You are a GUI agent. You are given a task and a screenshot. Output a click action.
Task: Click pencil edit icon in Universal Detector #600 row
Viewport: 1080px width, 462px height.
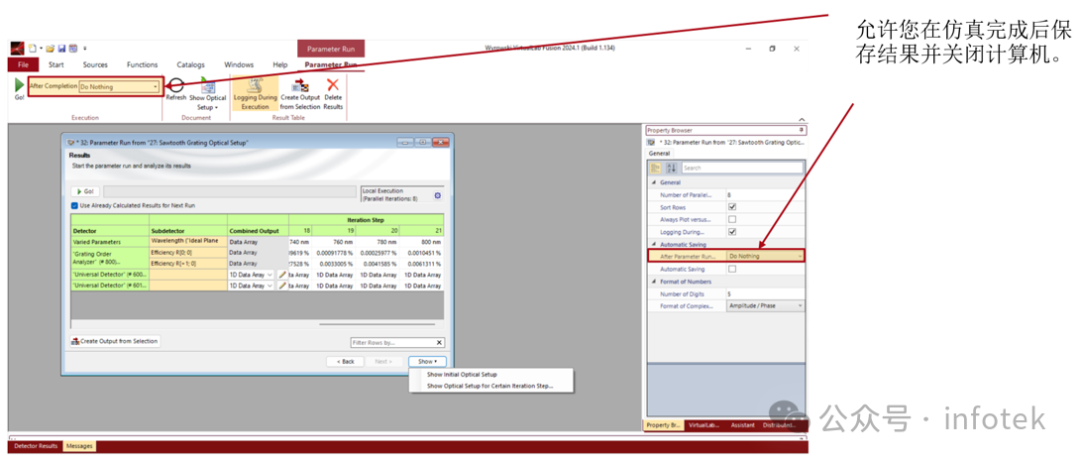[x=282, y=274]
